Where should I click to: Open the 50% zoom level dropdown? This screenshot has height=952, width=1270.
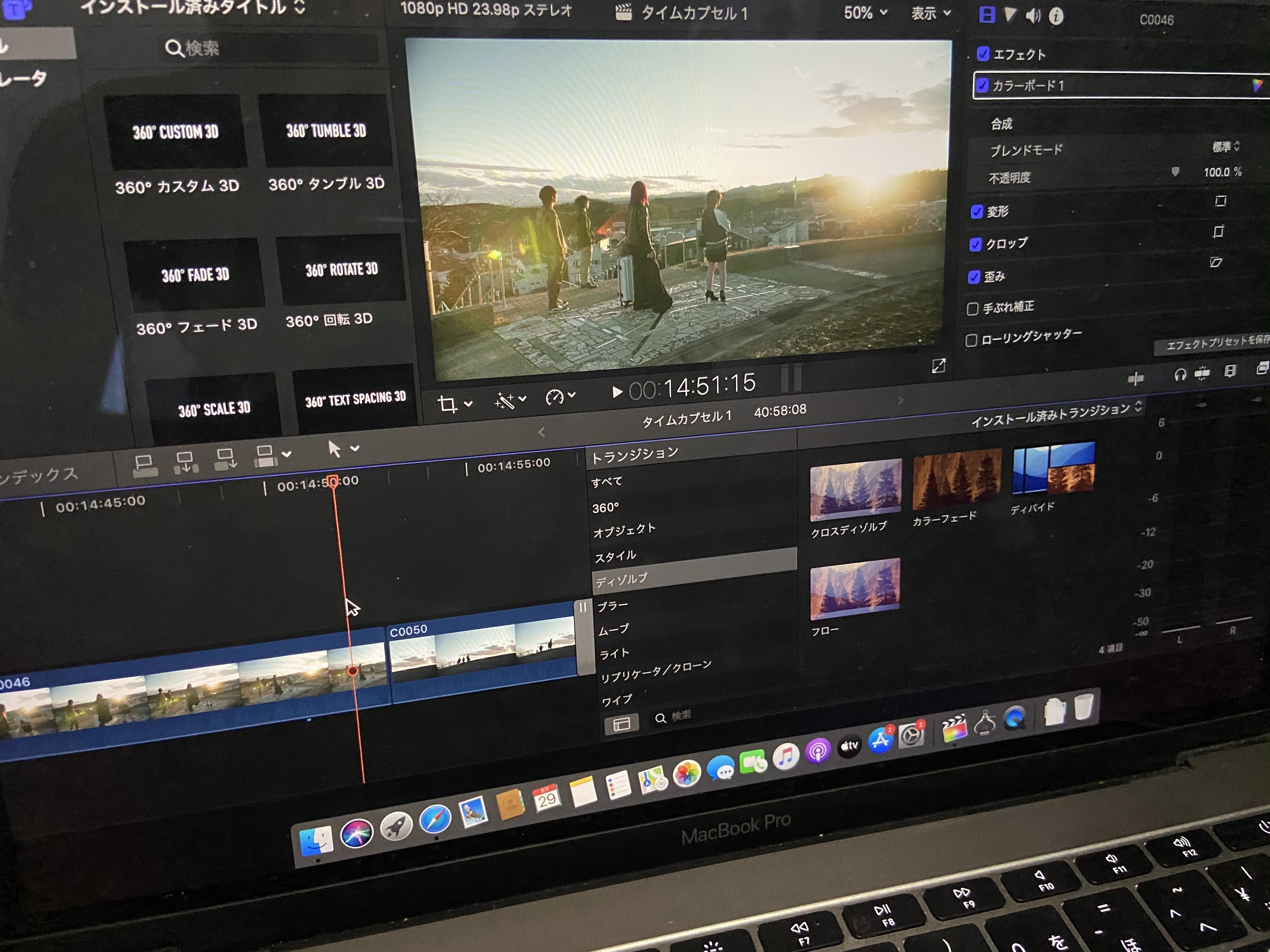(x=865, y=13)
